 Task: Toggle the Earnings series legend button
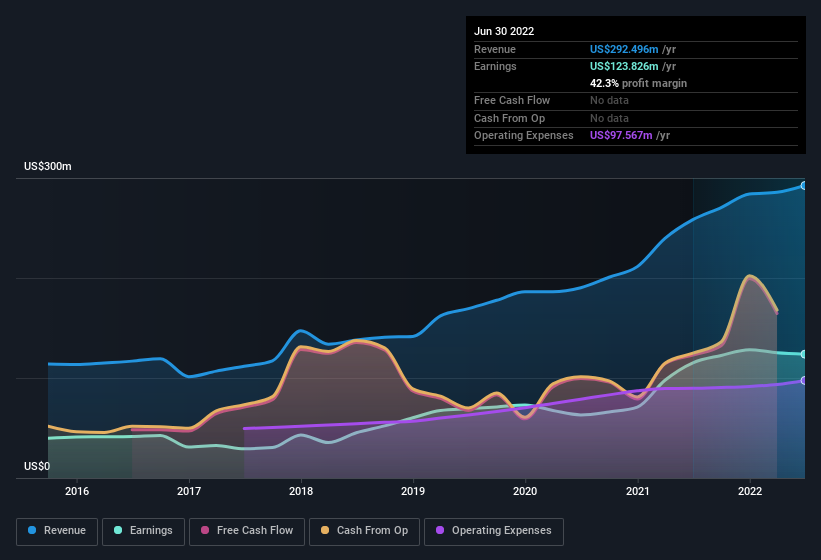point(143,531)
